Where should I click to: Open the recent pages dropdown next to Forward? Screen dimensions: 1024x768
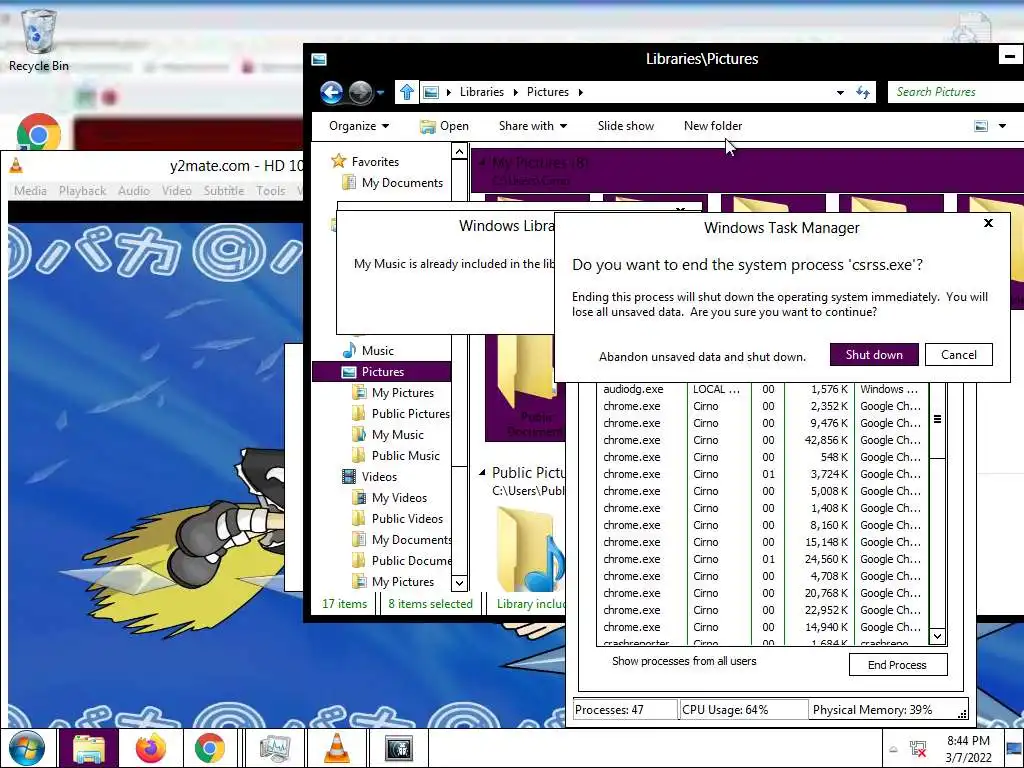coord(380,93)
